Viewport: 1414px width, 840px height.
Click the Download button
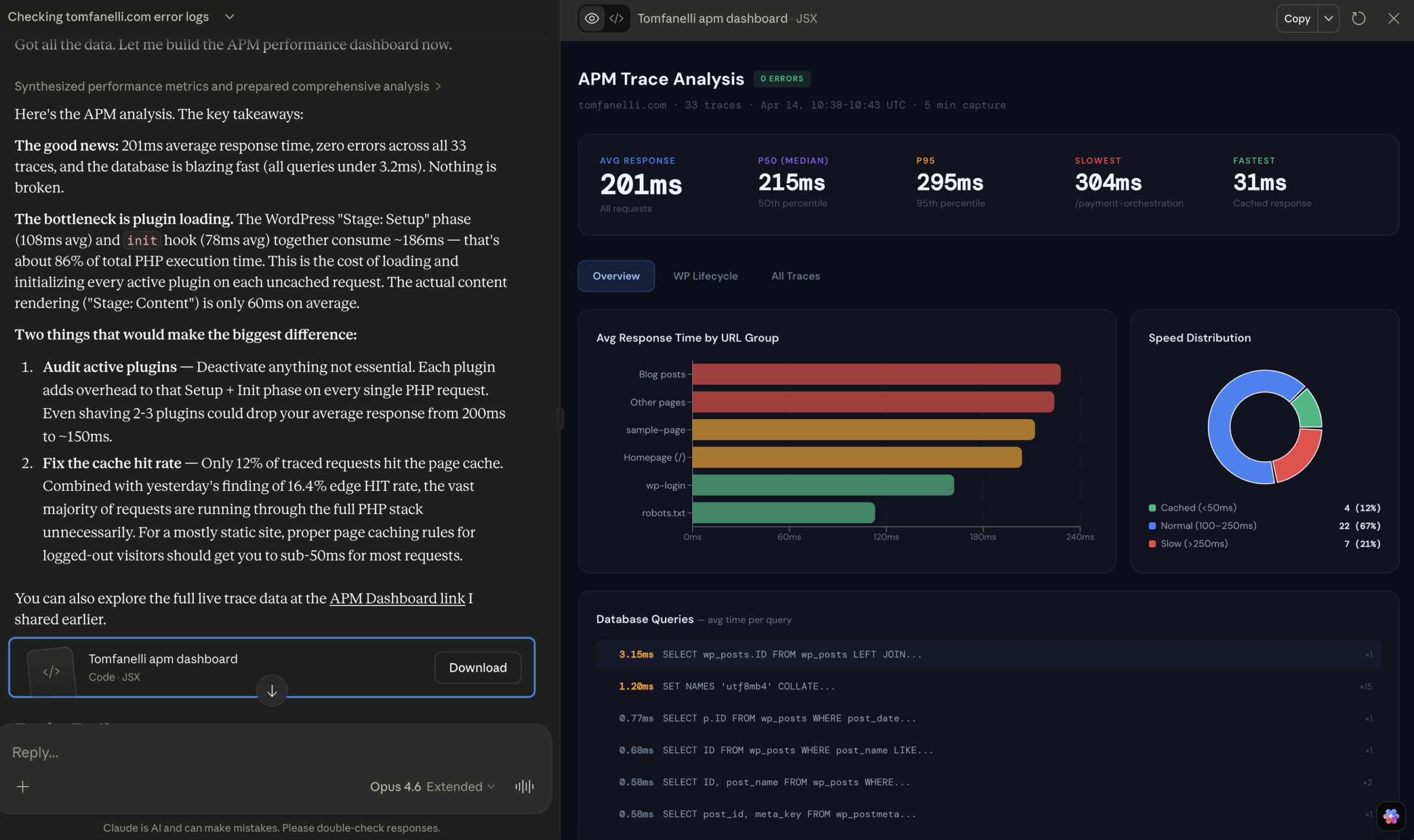coord(478,667)
